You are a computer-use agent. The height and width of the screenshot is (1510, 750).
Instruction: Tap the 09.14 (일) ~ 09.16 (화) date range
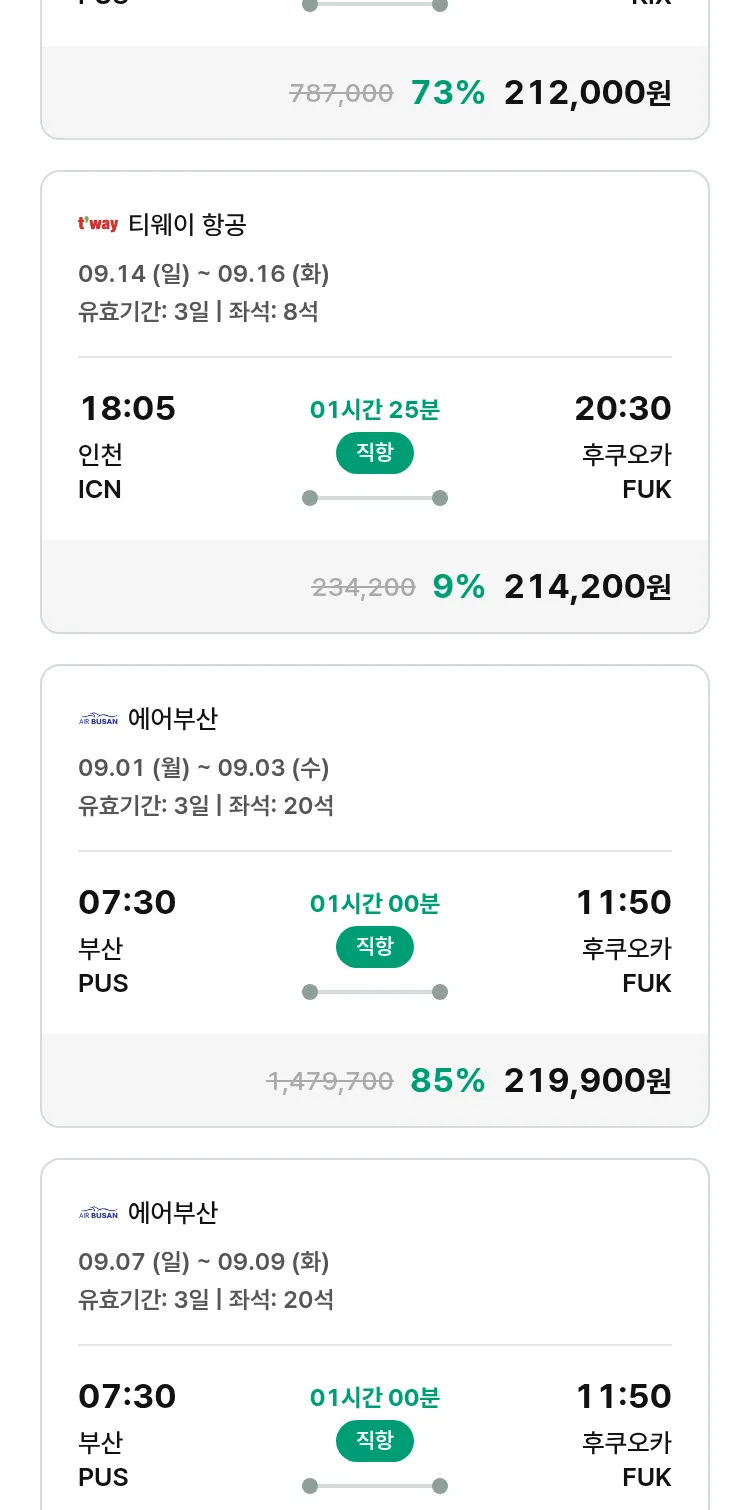pyautogui.click(x=203, y=274)
